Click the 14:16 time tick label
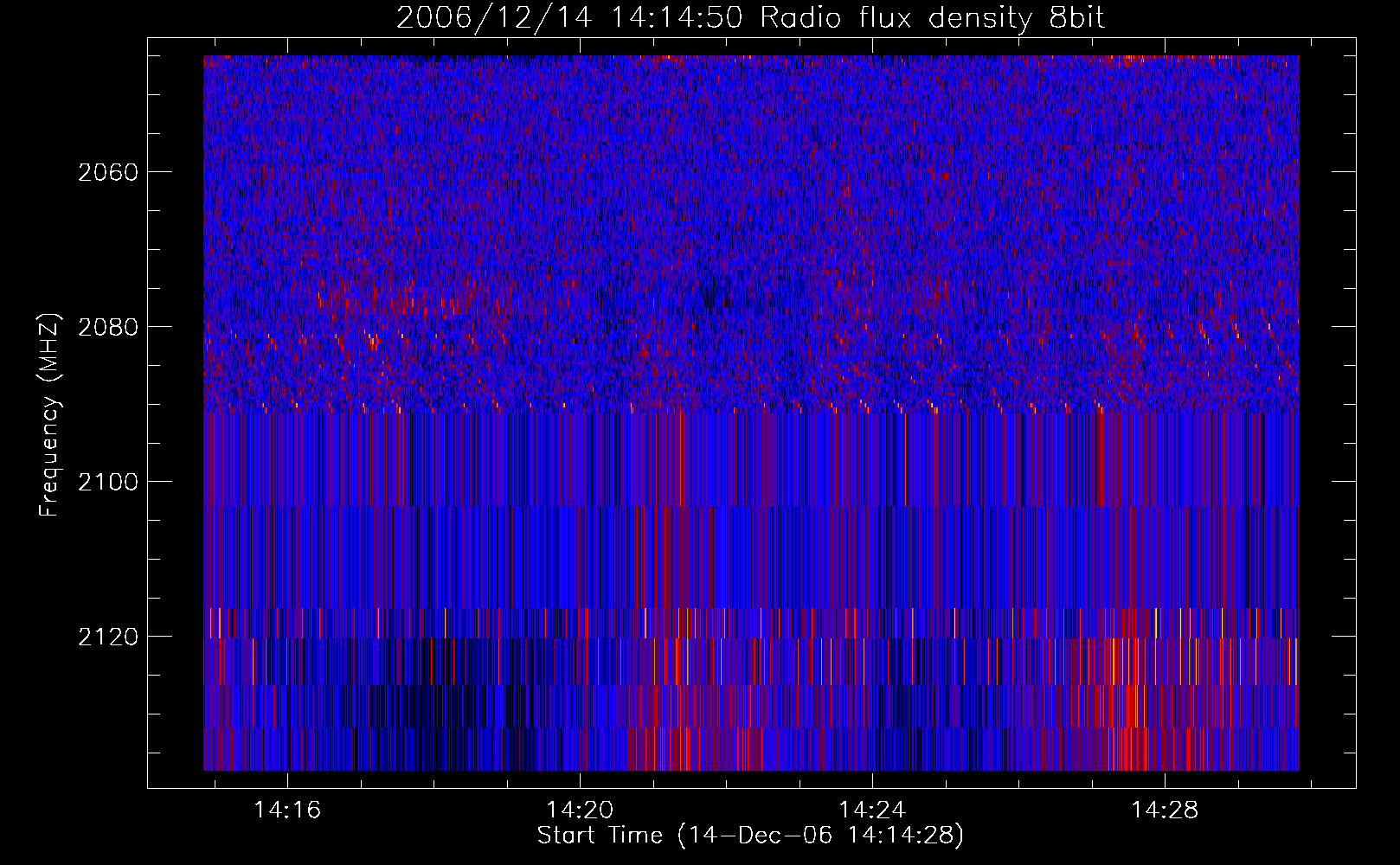Viewport: 1400px width, 865px height. [x=286, y=811]
